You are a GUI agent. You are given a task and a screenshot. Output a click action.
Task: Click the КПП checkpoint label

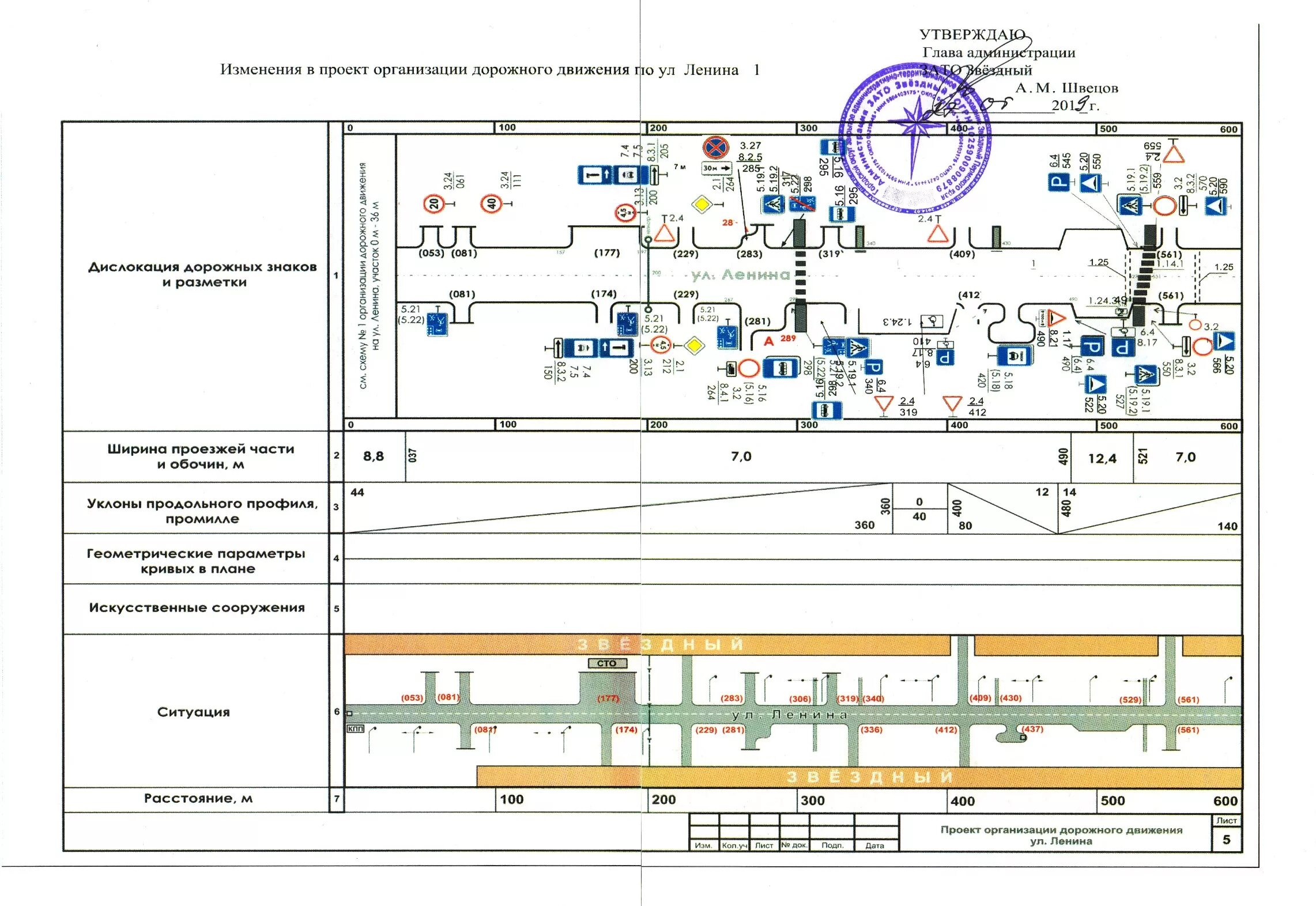(356, 728)
